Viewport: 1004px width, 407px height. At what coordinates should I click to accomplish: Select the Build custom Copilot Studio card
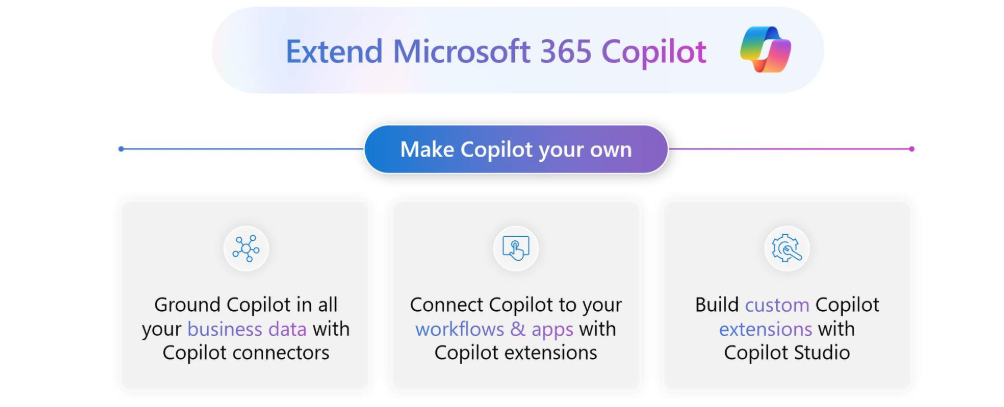tap(787, 295)
